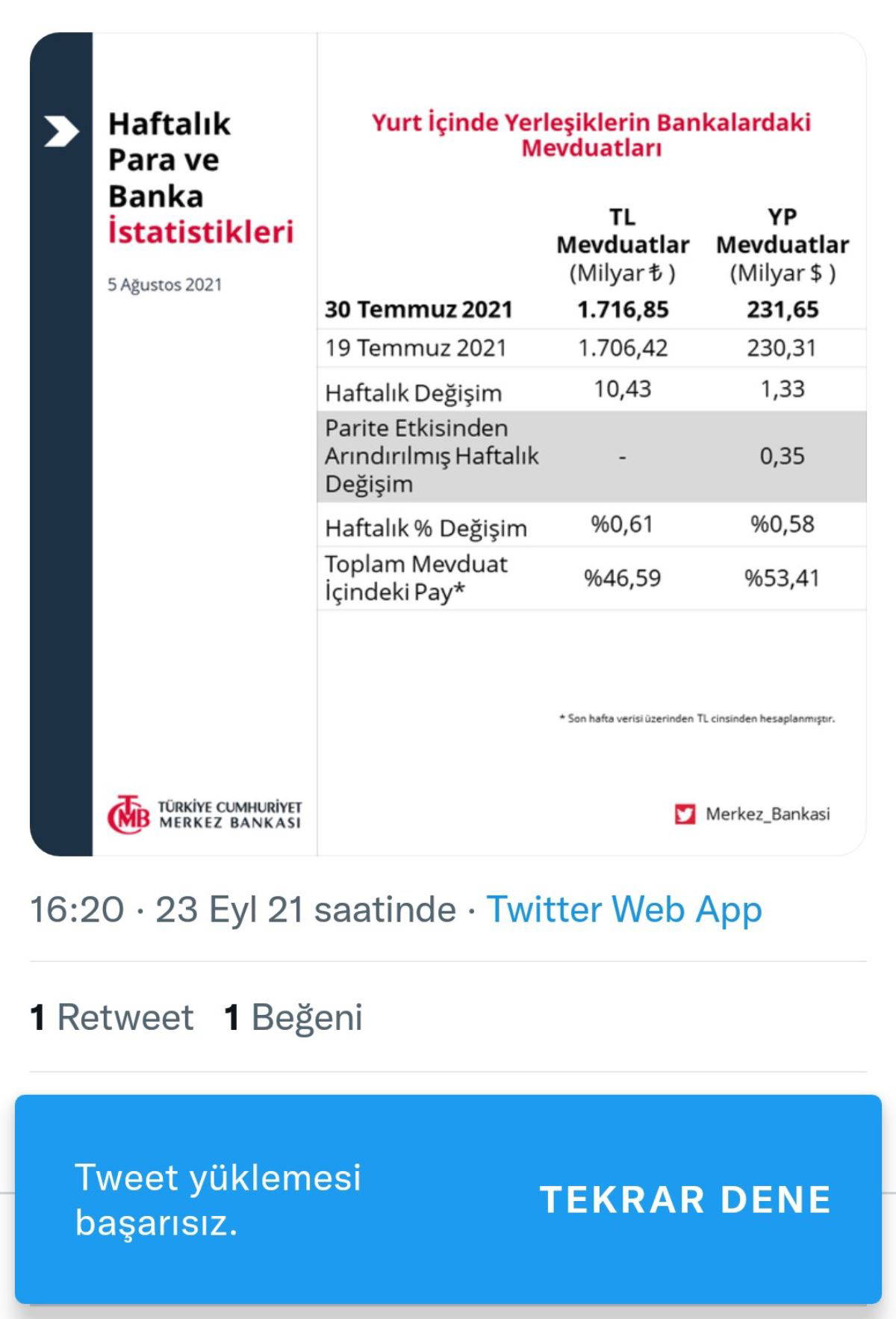Select the 30 Temmuz 2021 row label
The image size is (896, 1319).
(x=418, y=309)
